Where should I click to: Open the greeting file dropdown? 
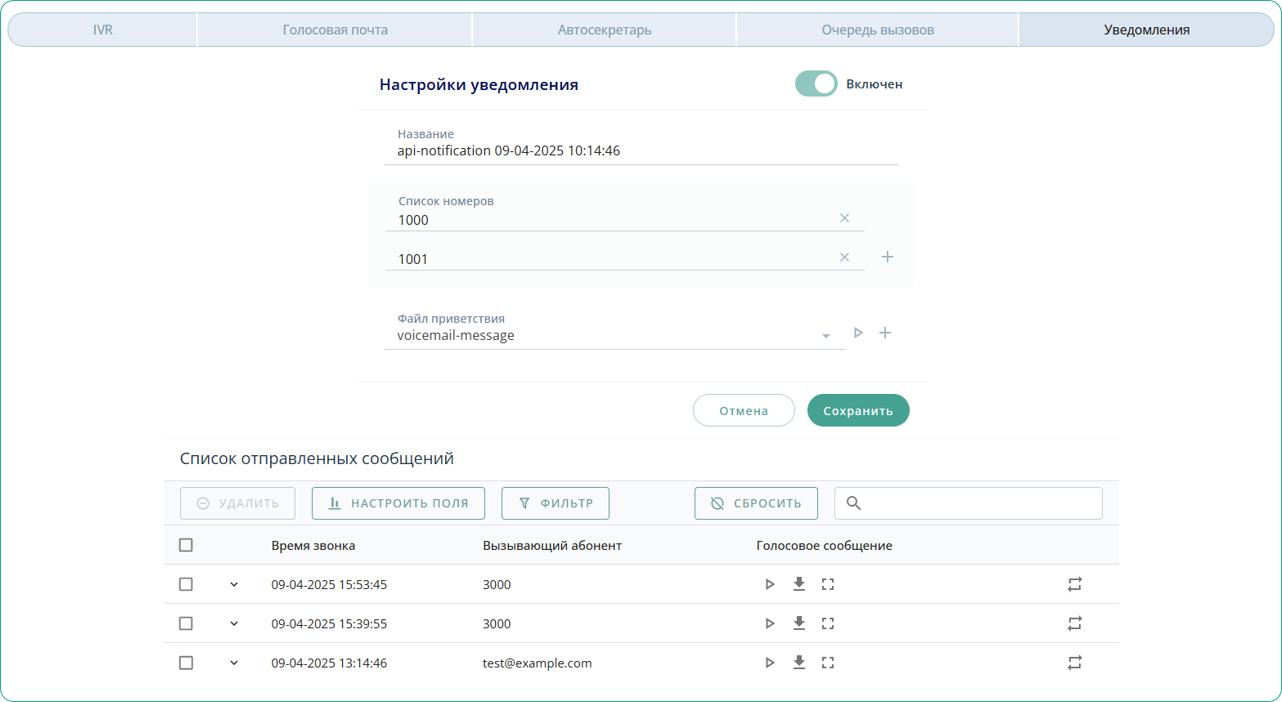click(x=826, y=336)
